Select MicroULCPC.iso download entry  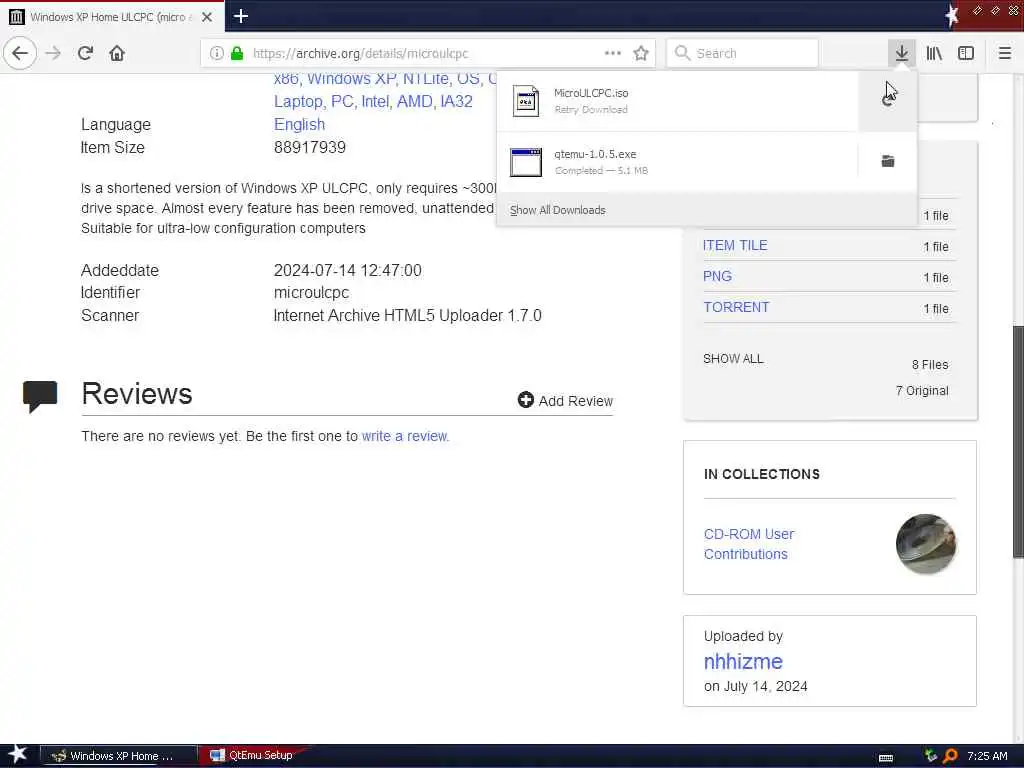pyautogui.click(x=677, y=101)
